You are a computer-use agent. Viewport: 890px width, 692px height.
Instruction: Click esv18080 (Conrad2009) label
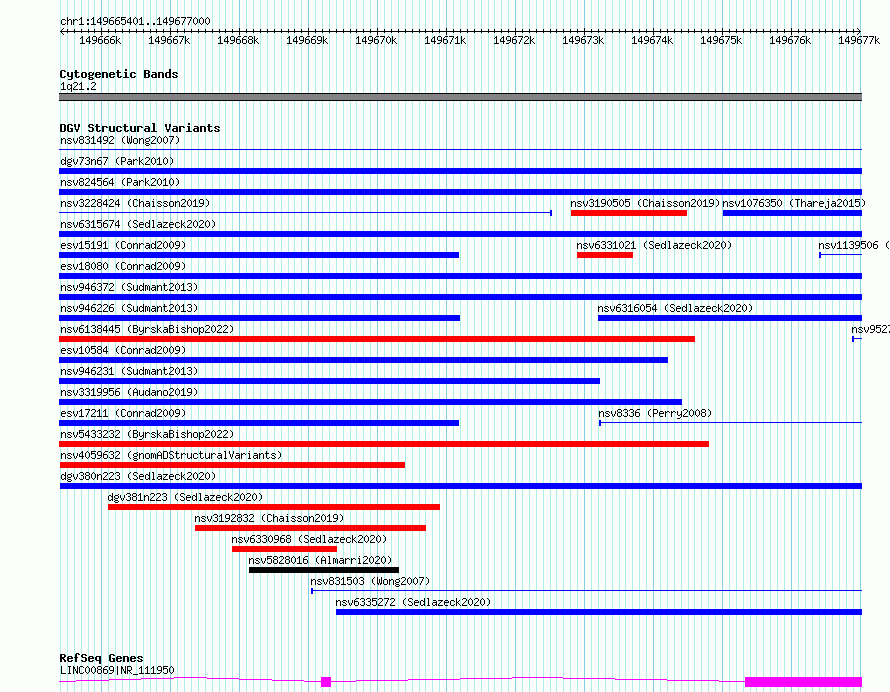(123, 266)
